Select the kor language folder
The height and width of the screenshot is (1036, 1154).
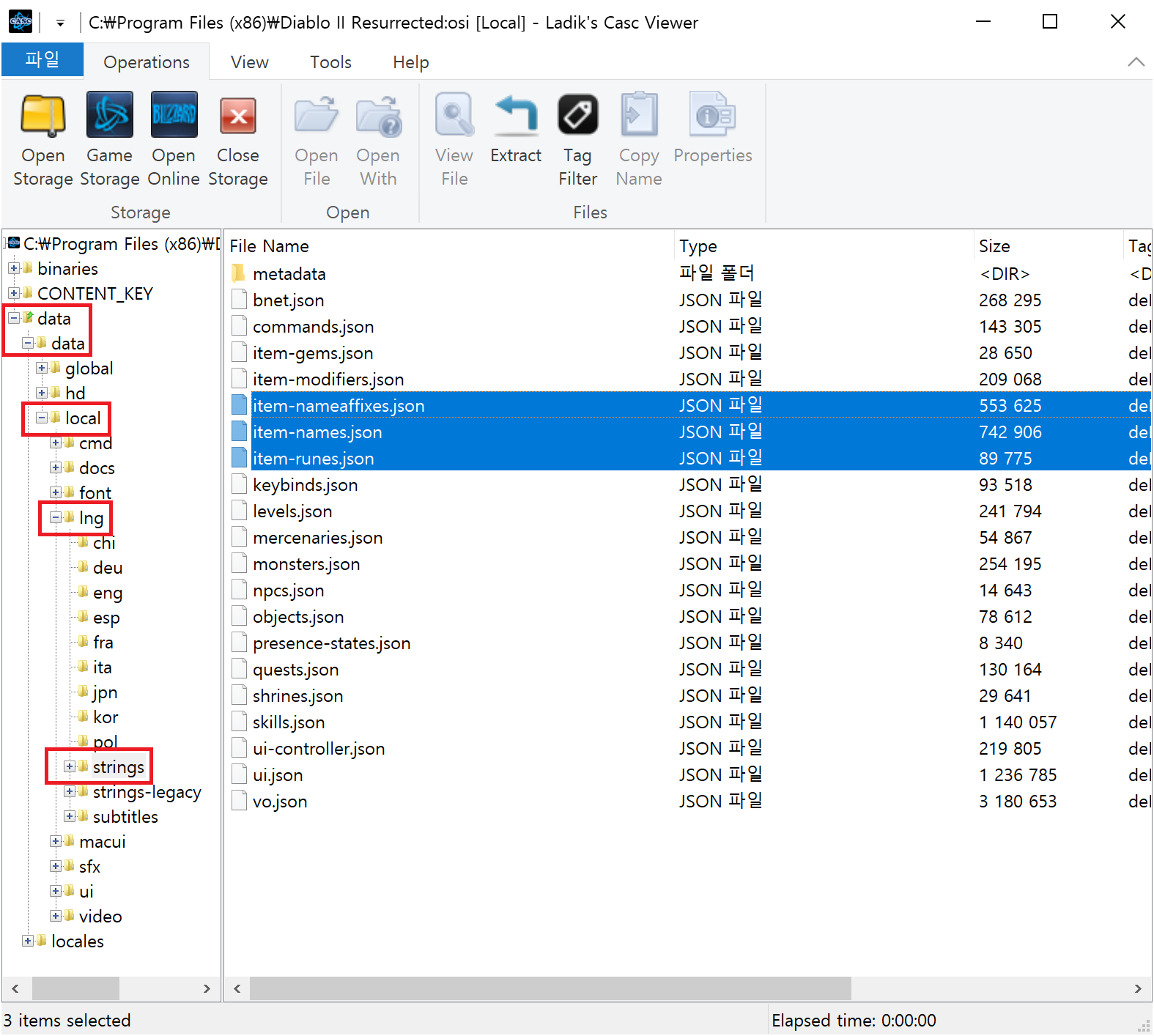[106, 717]
